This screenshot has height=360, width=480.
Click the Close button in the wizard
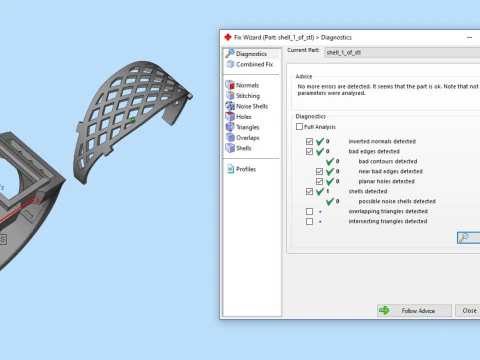tap(468, 311)
